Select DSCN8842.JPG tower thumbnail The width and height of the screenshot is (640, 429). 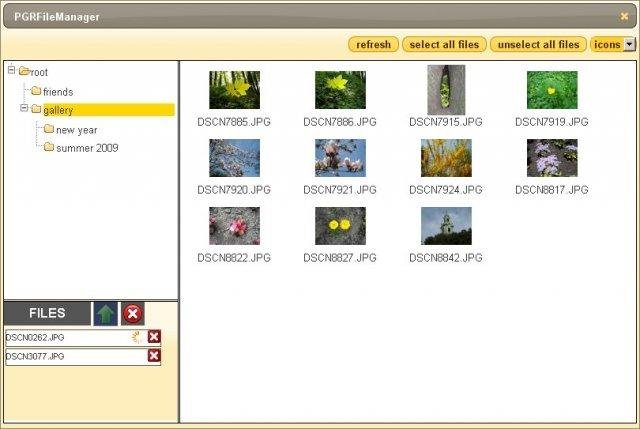(x=446, y=226)
